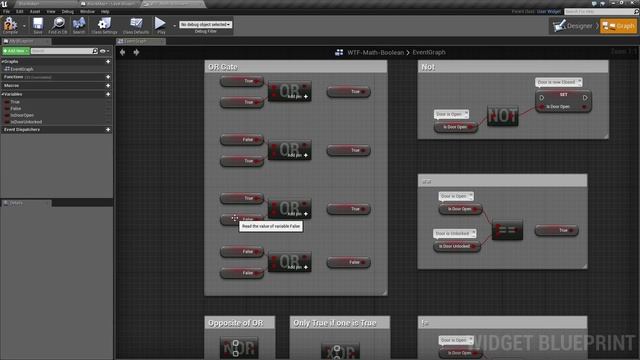The width and height of the screenshot is (640, 360).
Task: Open the File menu
Action: click(6, 11)
